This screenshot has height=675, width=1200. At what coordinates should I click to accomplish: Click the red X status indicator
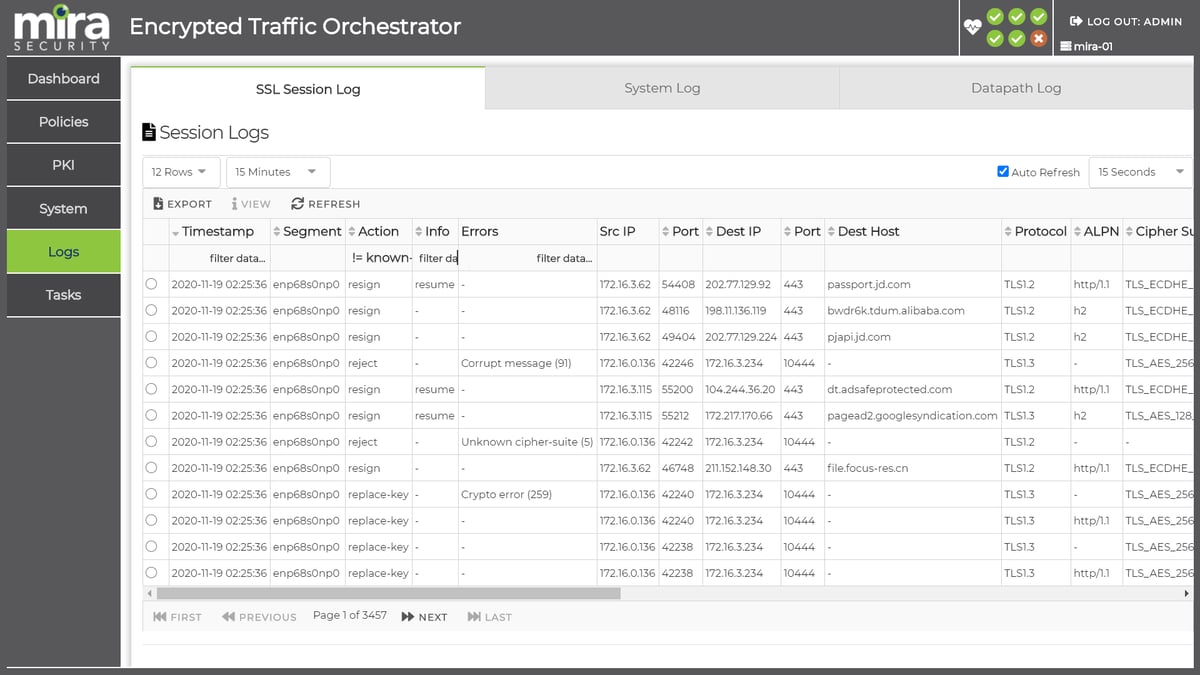pos(1039,39)
